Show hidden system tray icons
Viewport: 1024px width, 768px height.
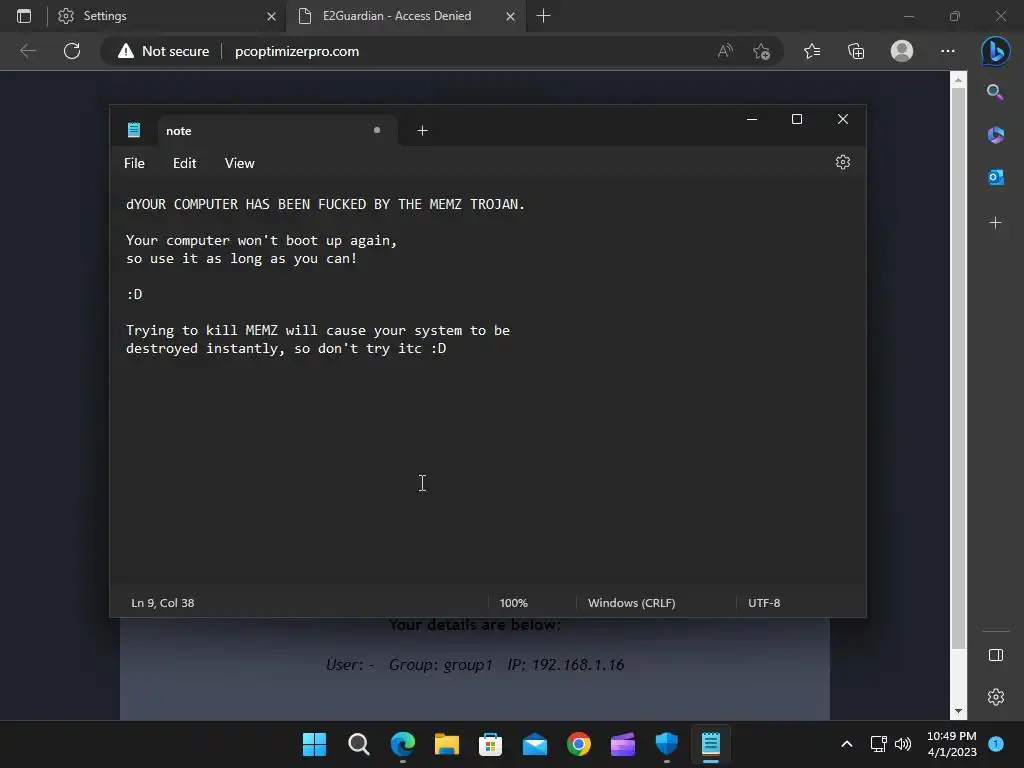[846, 744]
